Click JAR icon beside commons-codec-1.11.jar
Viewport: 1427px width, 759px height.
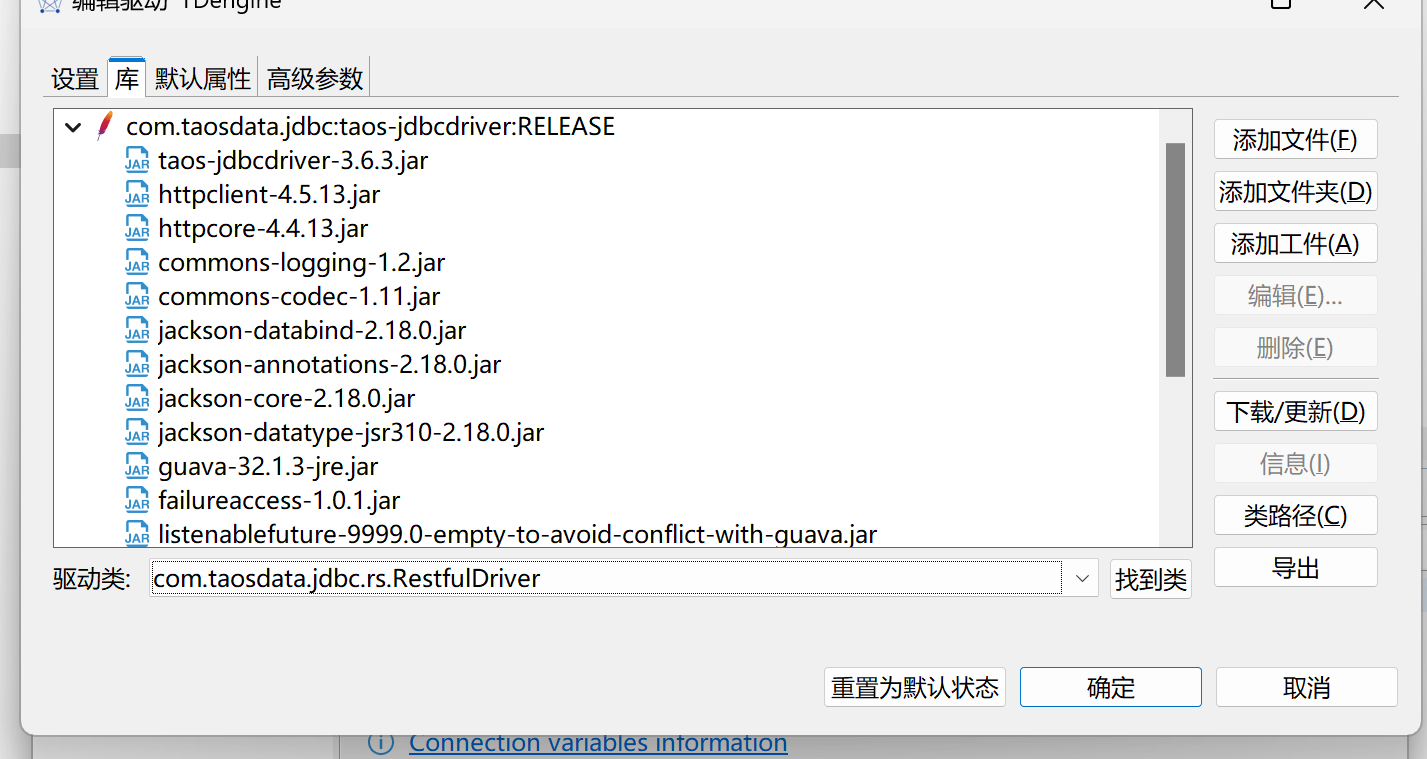click(137, 296)
